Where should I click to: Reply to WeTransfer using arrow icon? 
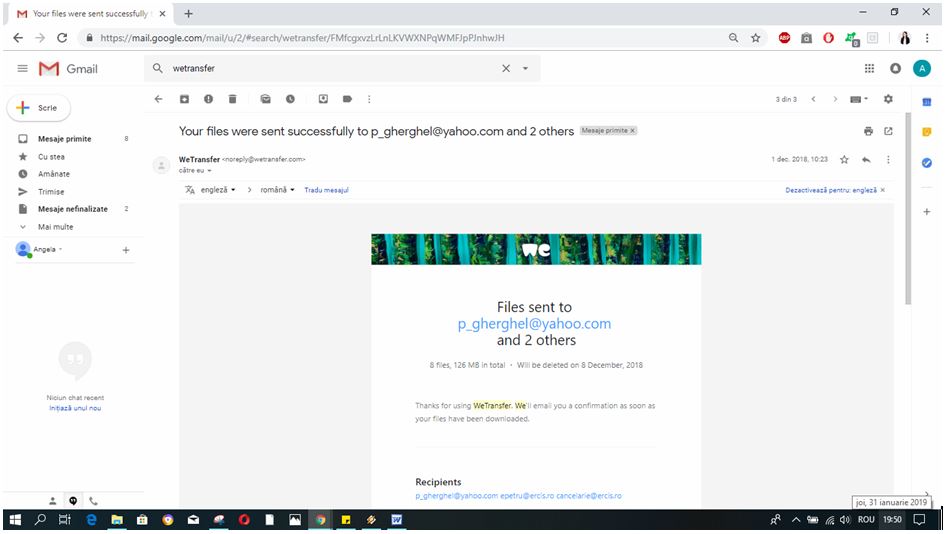(x=866, y=160)
